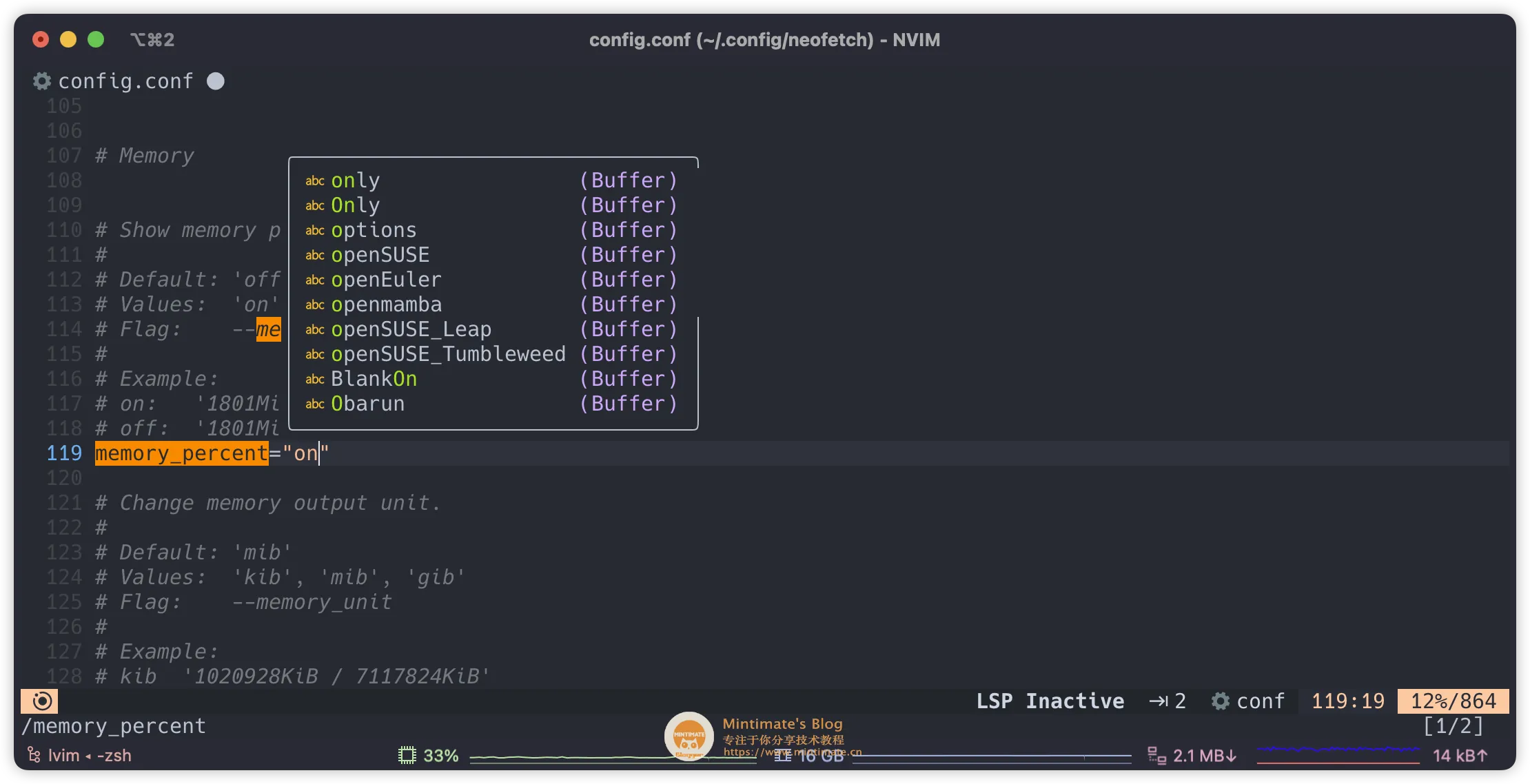This screenshot has width=1530, height=784.
Task: Click the 'conf' filetype label
Action: click(x=1261, y=701)
